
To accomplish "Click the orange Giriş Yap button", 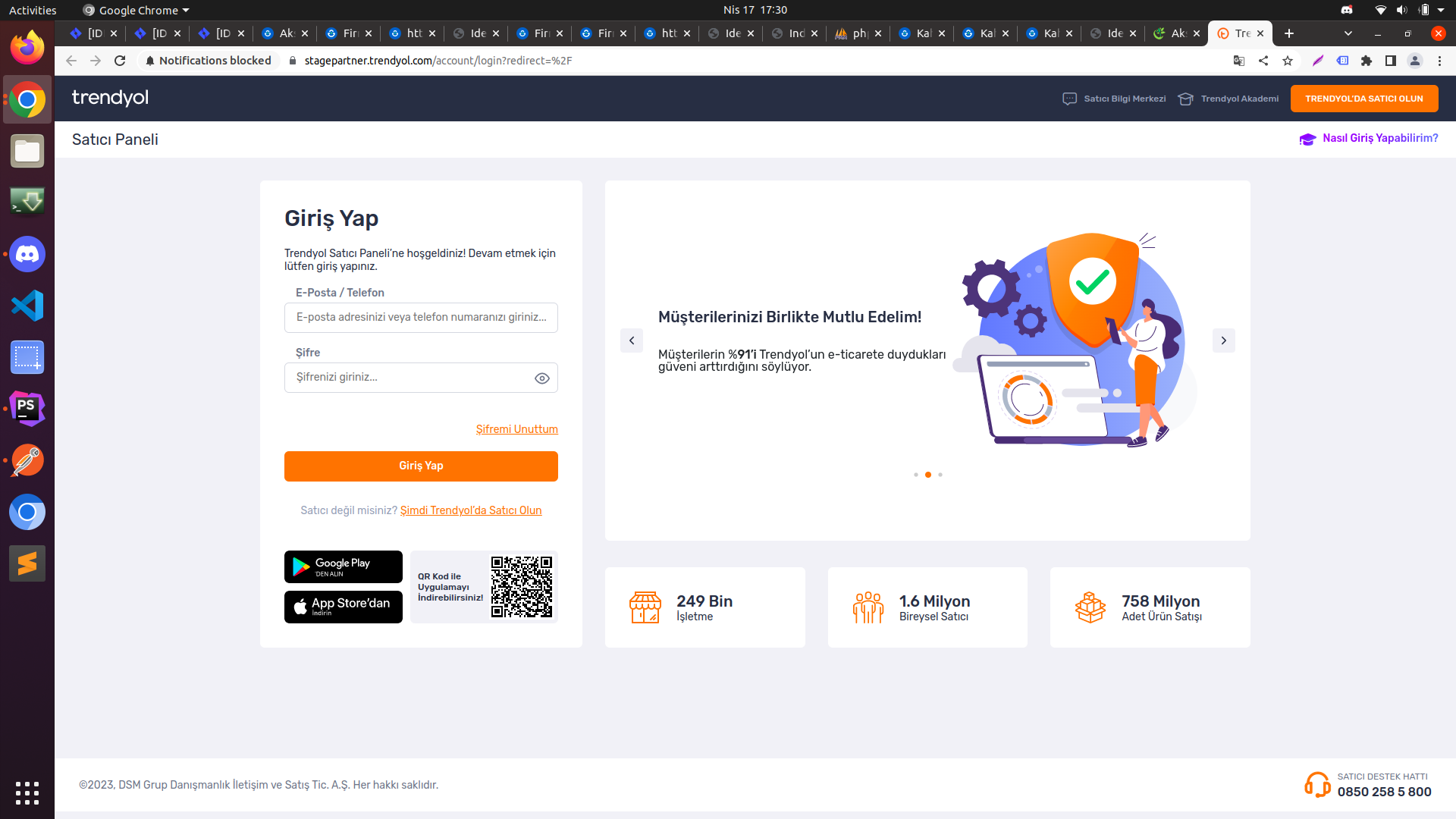I will (x=421, y=466).
